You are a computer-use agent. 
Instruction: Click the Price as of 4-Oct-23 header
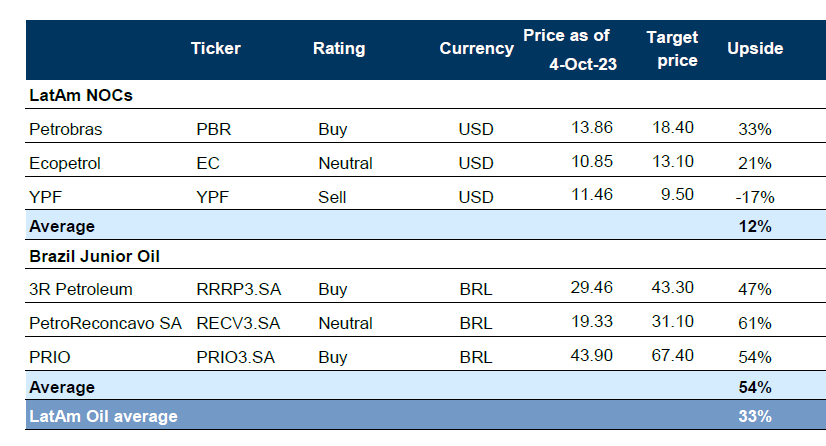(566, 48)
